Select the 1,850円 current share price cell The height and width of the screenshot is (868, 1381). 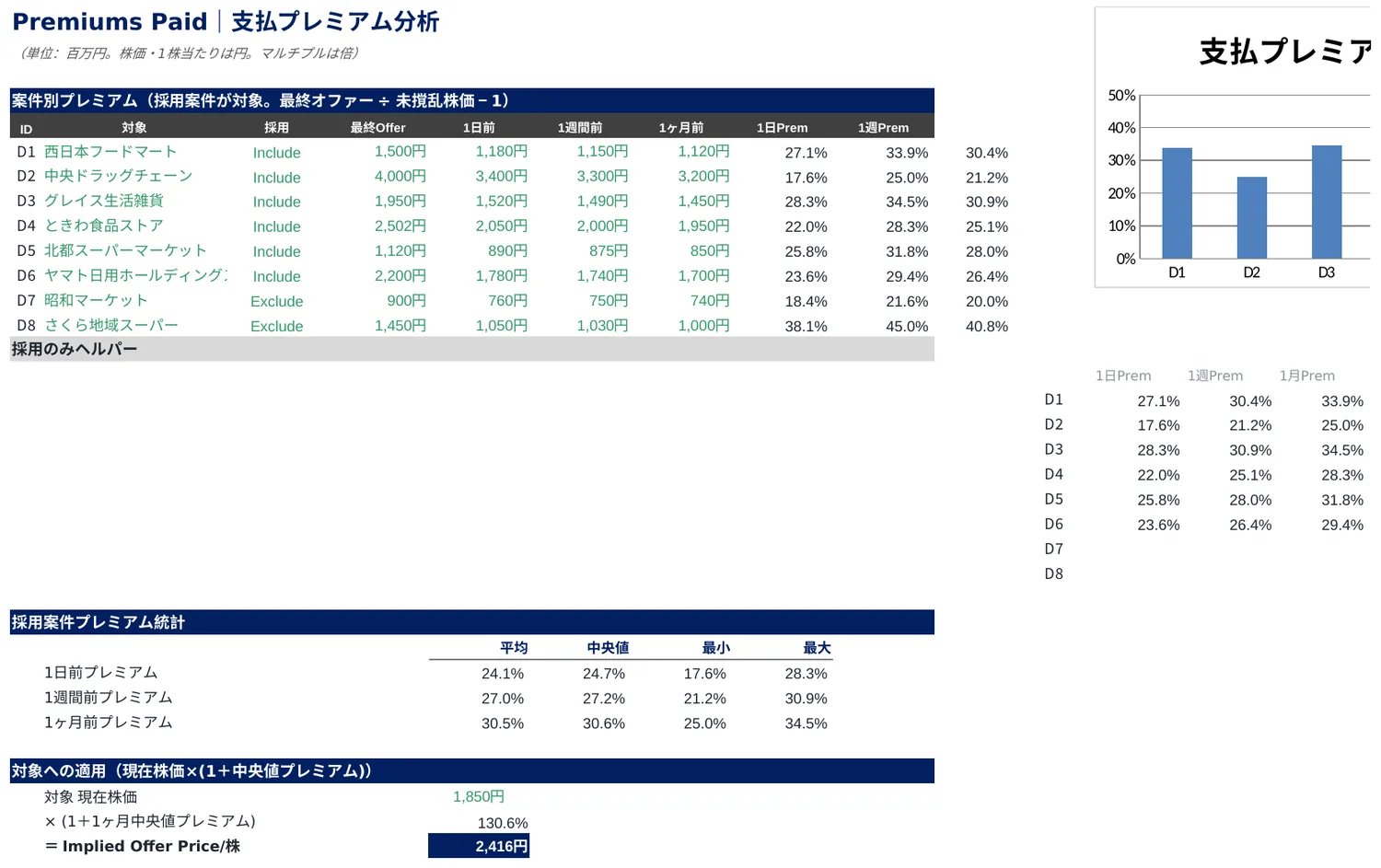point(479,797)
